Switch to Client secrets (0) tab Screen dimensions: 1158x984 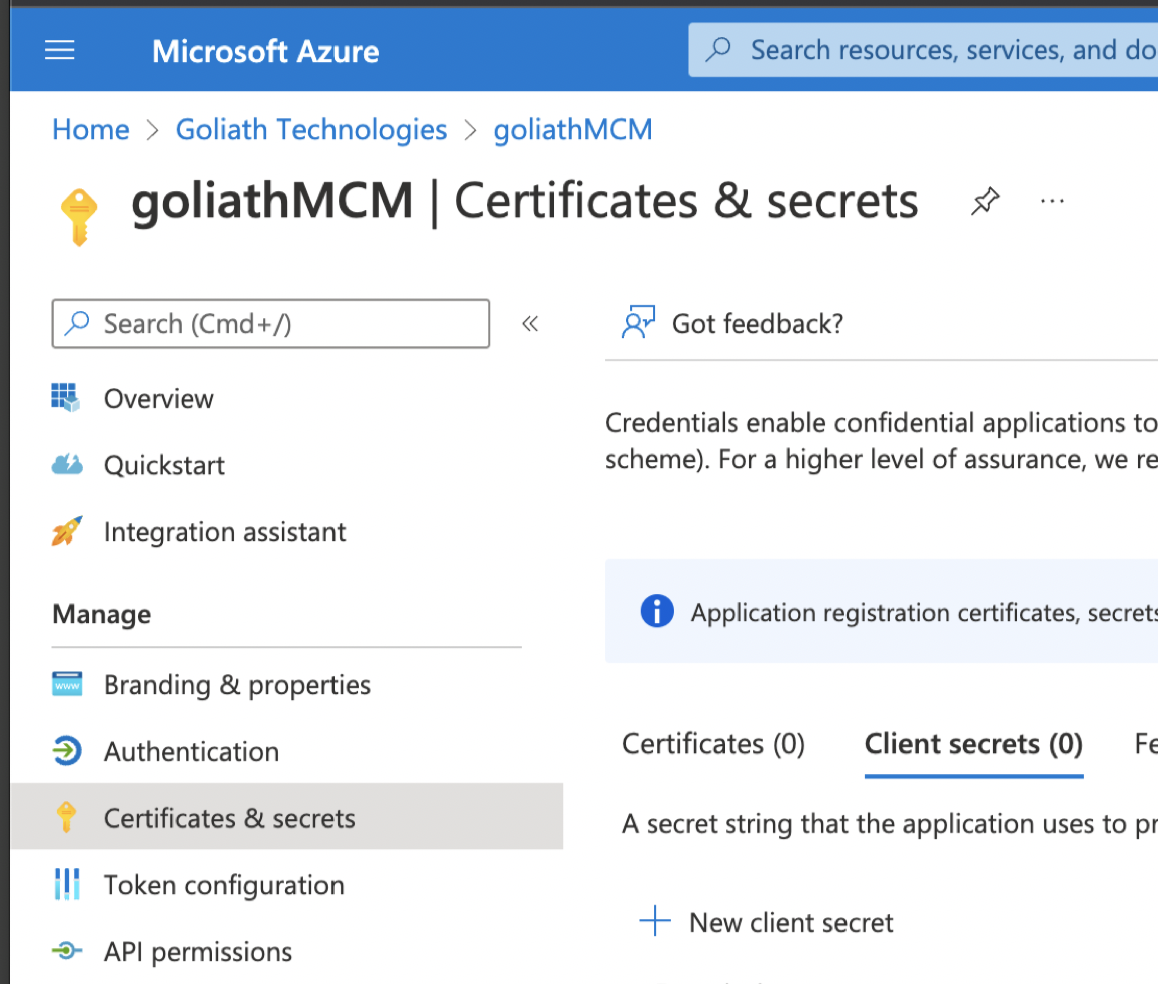coord(973,744)
